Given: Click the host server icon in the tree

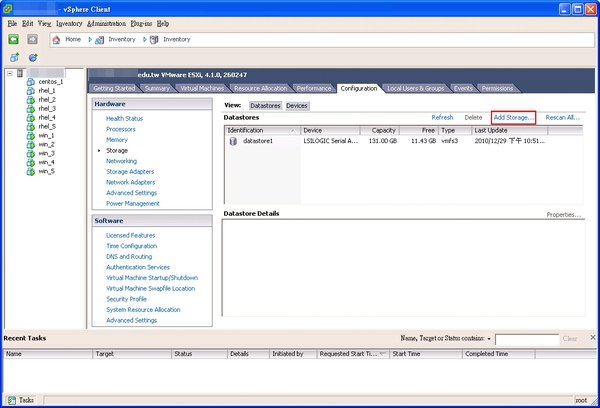Looking at the screenshot, I should pos(20,73).
